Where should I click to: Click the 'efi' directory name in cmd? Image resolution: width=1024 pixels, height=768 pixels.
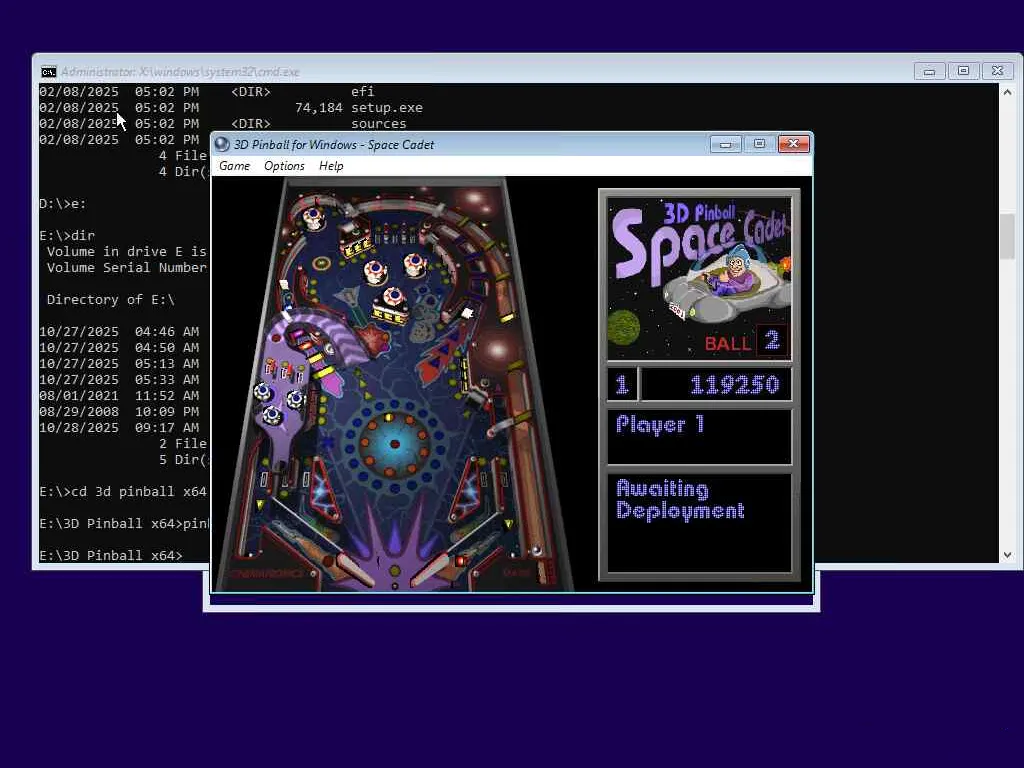click(362, 91)
